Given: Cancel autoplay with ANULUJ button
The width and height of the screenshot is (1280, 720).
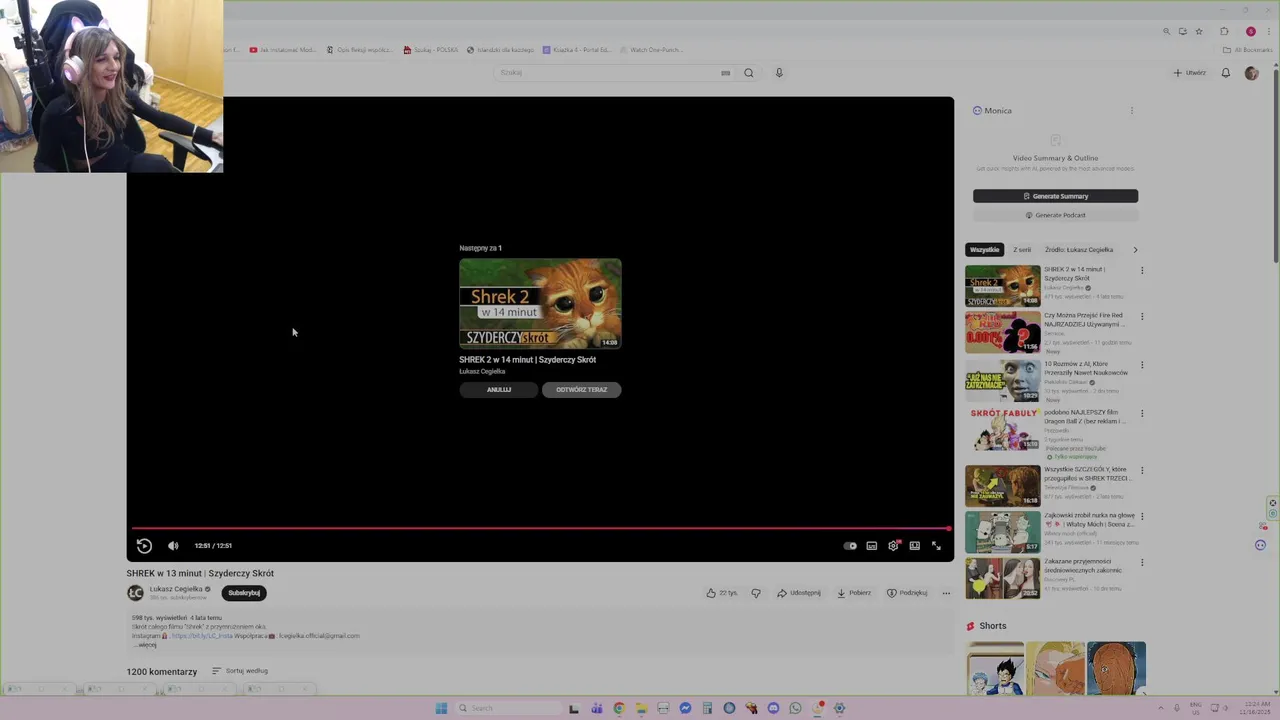Looking at the screenshot, I should (x=499, y=390).
